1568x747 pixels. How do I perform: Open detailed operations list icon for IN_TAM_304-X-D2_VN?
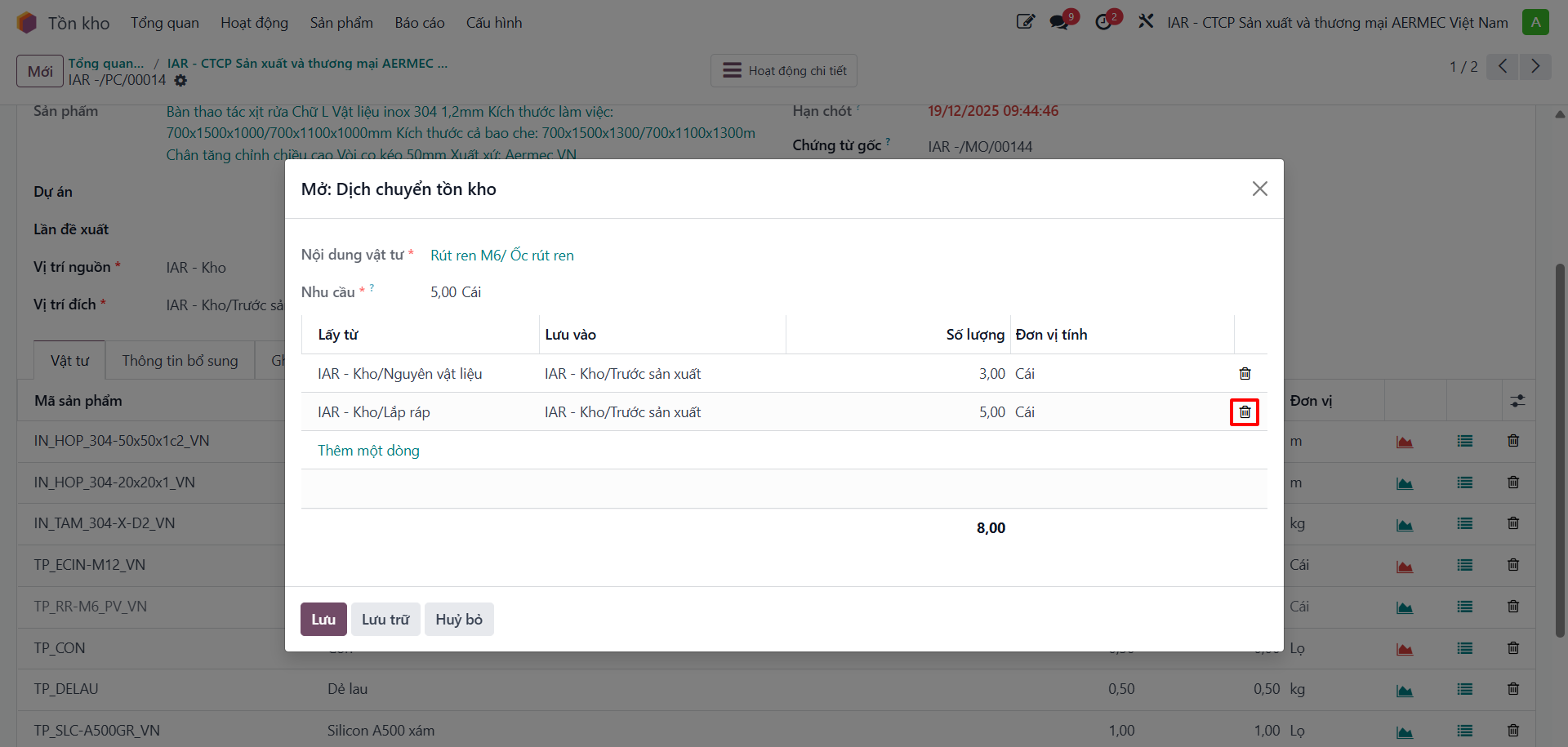tap(1465, 524)
